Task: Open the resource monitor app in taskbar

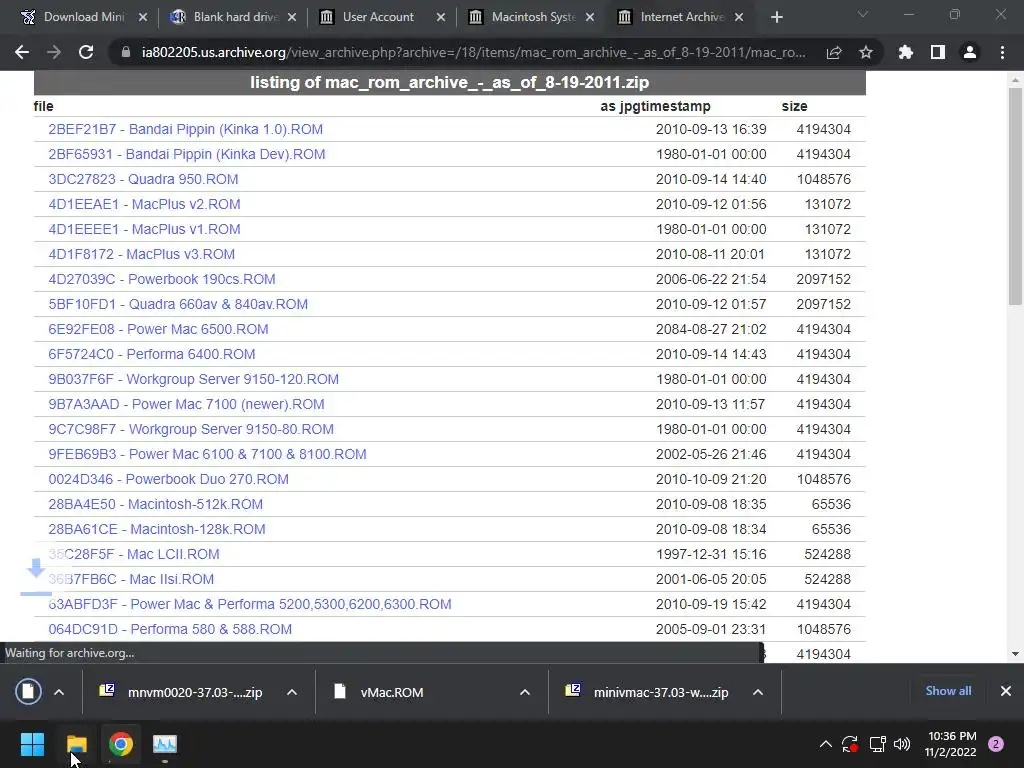Action: coord(165,744)
